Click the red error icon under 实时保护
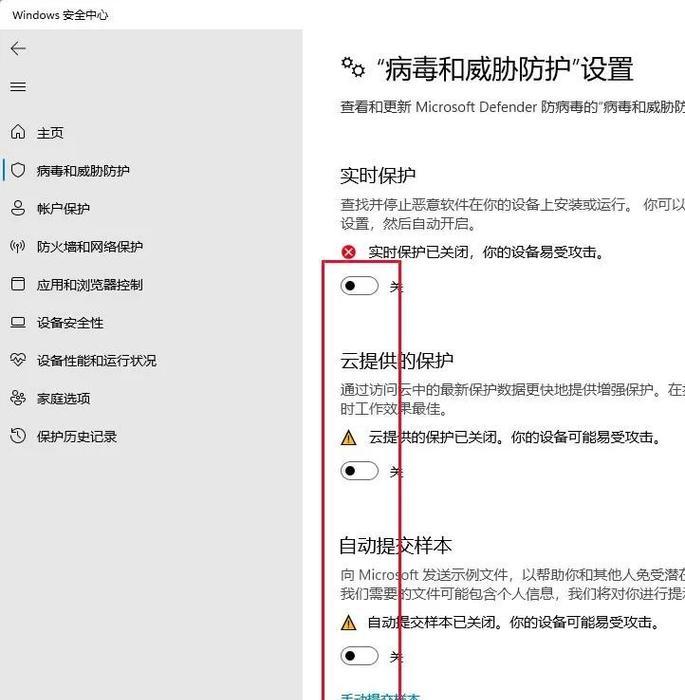The image size is (685, 700). pyautogui.click(x=349, y=252)
